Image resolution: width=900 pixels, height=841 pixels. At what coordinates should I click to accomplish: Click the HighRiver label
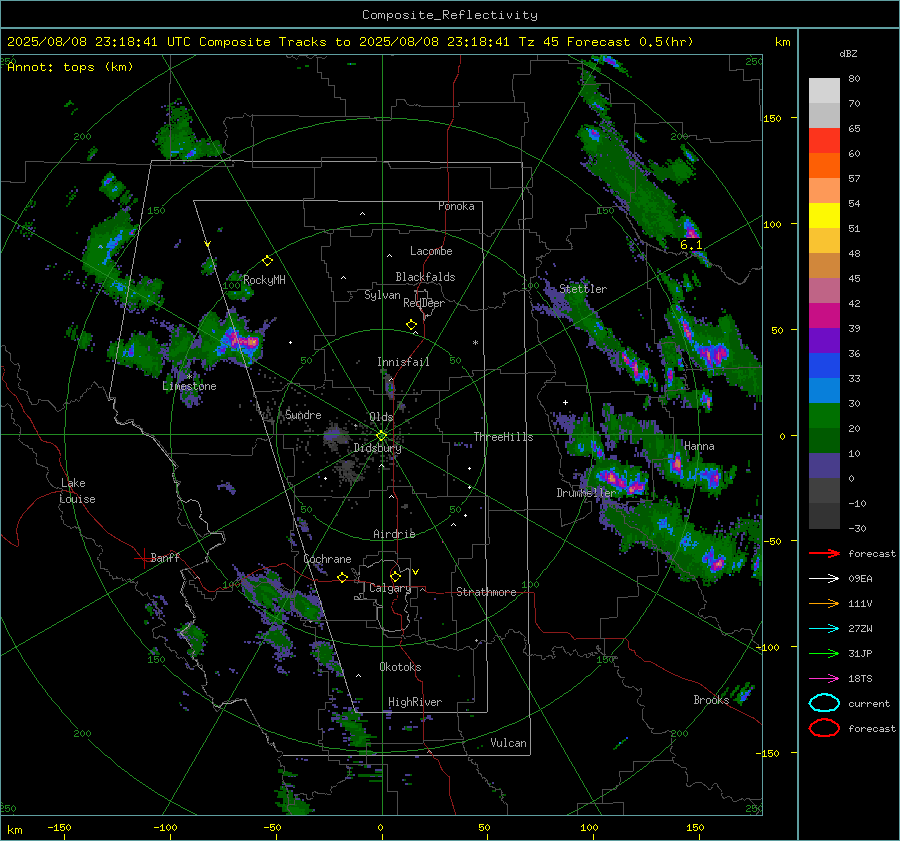click(415, 702)
